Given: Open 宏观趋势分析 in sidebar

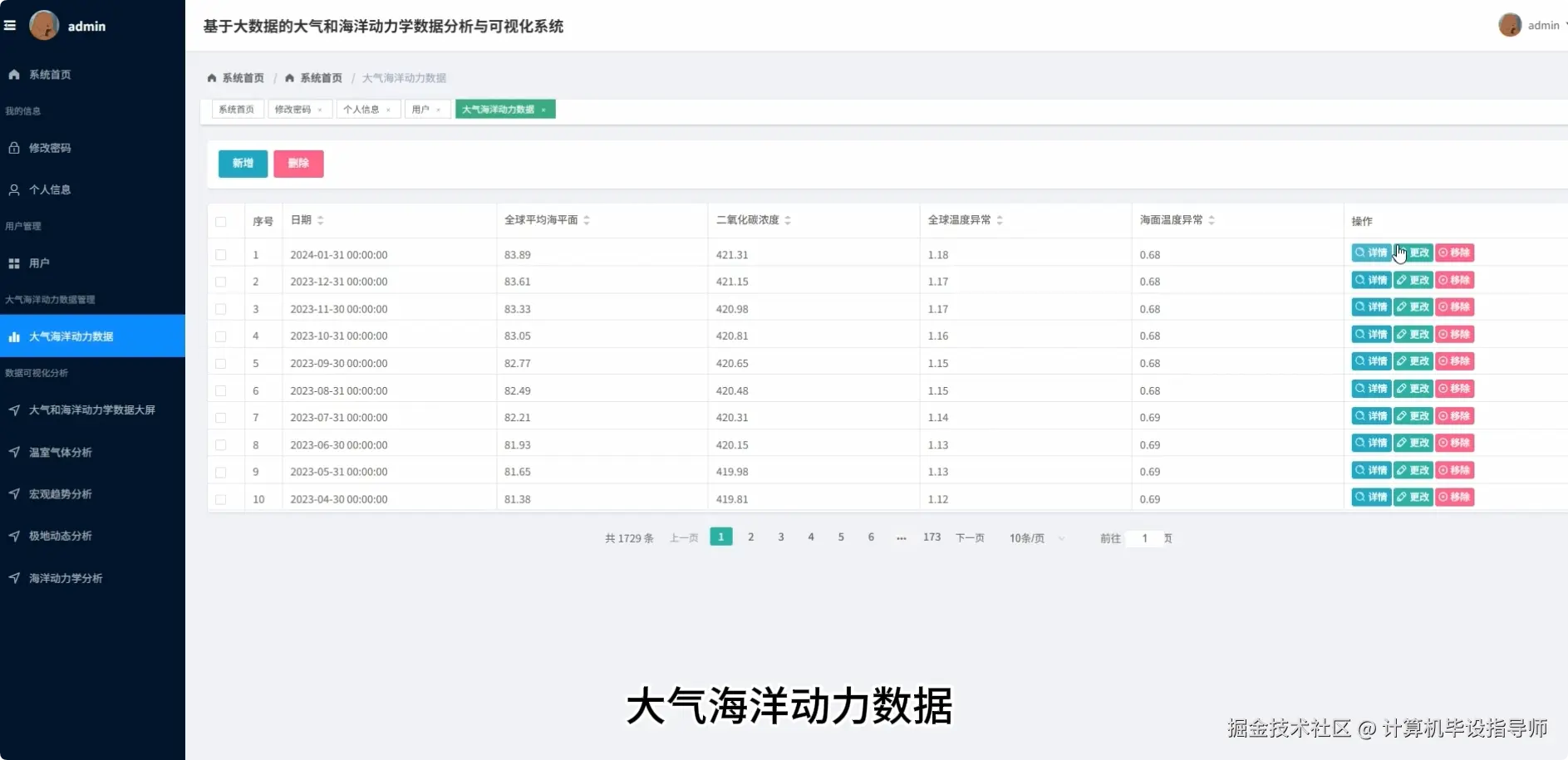Looking at the screenshot, I should coord(92,494).
